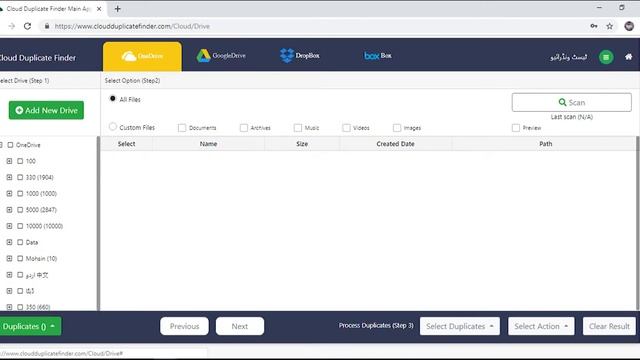Check the OneDrive root folder checkbox
The width and height of the screenshot is (640, 360).
[x=10, y=145]
